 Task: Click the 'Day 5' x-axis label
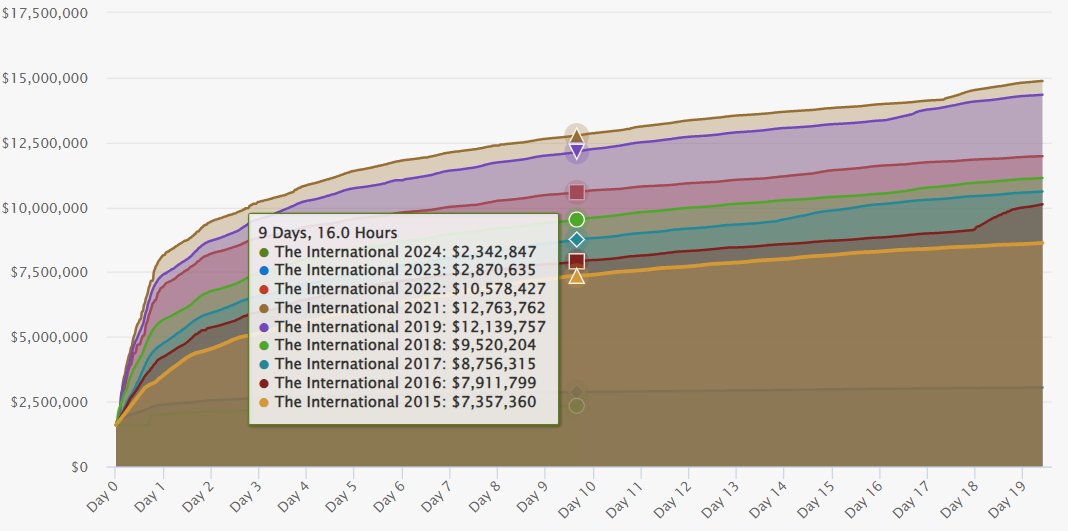pyautogui.click(x=339, y=496)
